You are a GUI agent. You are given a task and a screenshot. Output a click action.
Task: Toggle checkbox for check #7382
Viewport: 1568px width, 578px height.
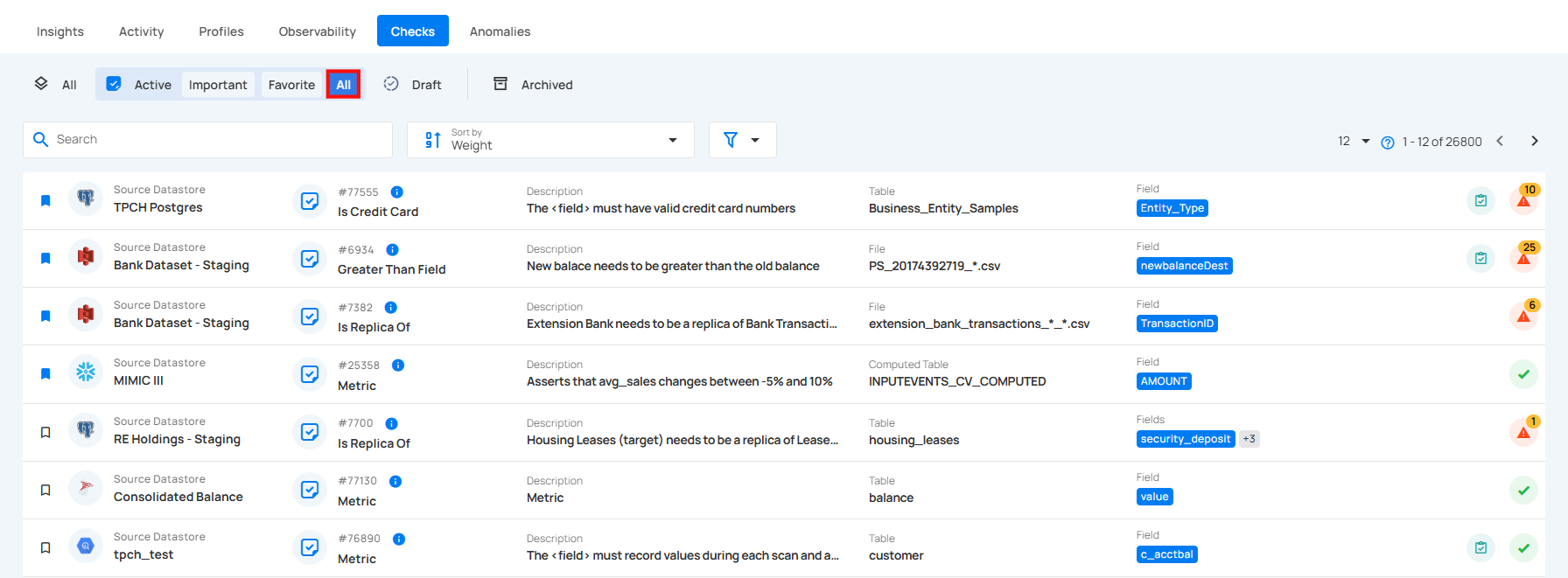310,317
